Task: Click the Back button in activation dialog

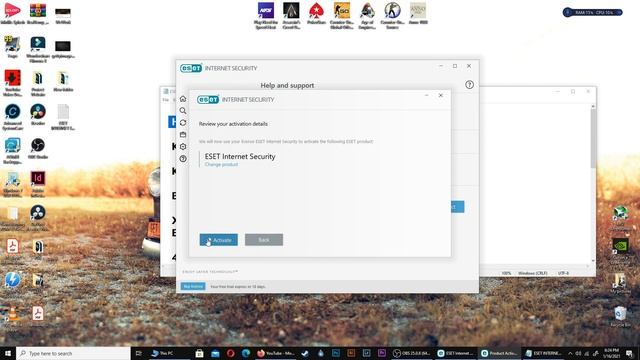Action: point(264,240)
